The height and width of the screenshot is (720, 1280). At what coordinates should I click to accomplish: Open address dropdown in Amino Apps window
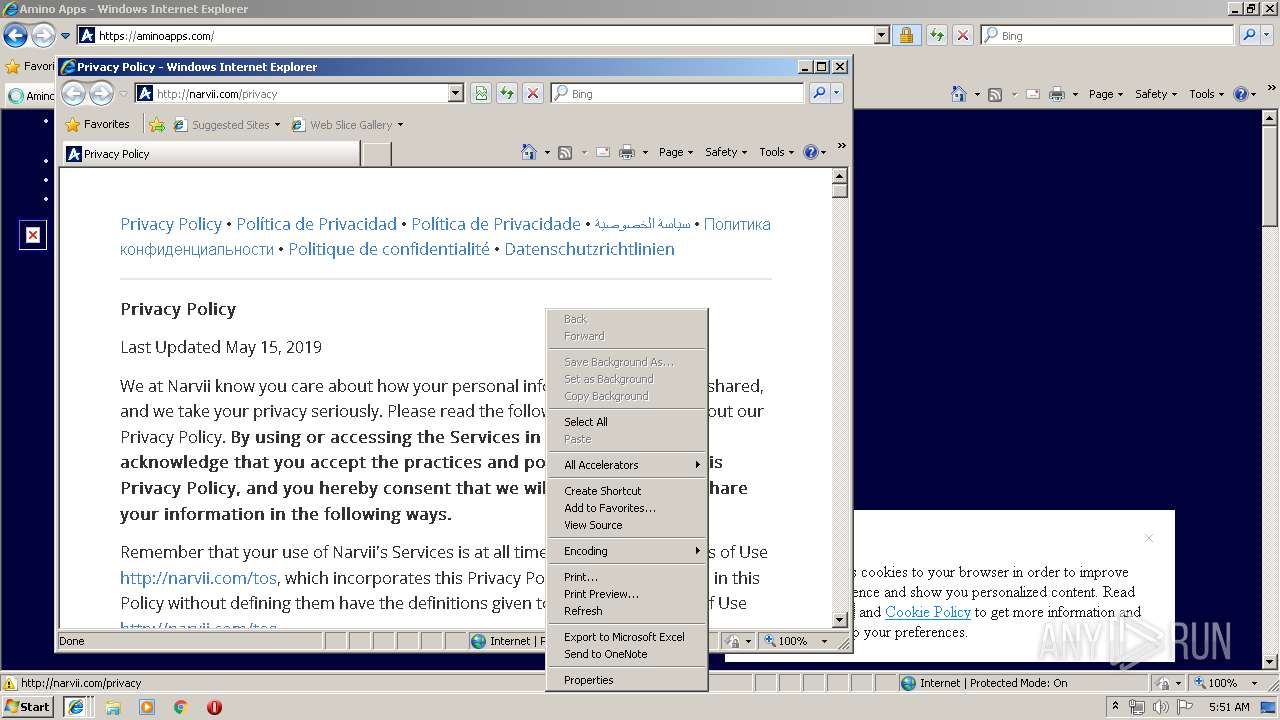[881, 35]
